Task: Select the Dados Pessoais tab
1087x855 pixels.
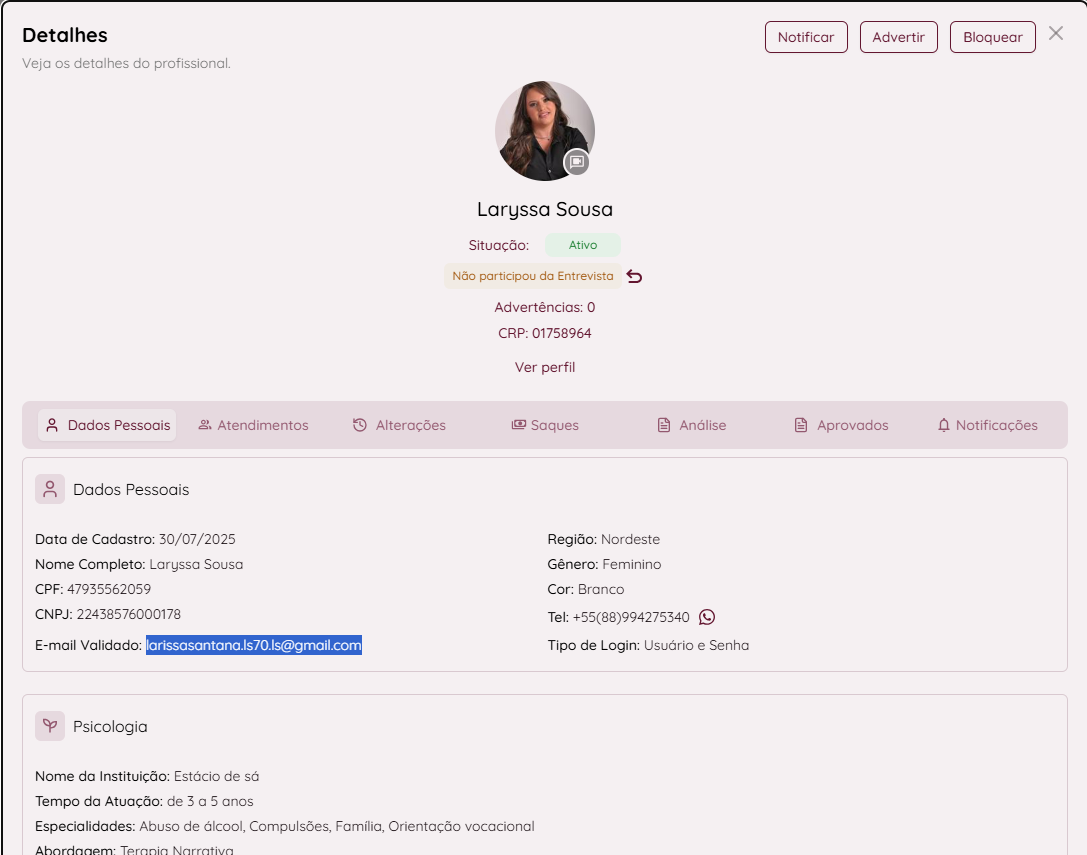Action: point(108,425)
